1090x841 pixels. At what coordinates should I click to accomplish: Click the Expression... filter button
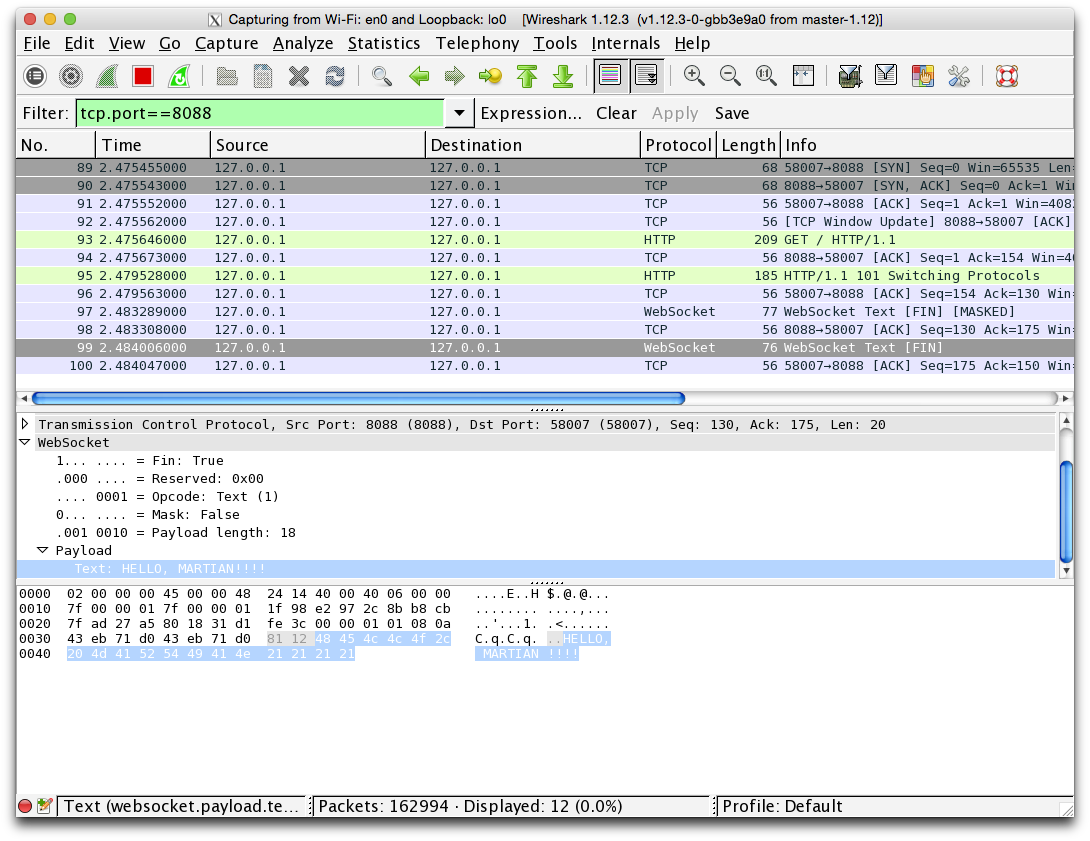coord(531,113)
